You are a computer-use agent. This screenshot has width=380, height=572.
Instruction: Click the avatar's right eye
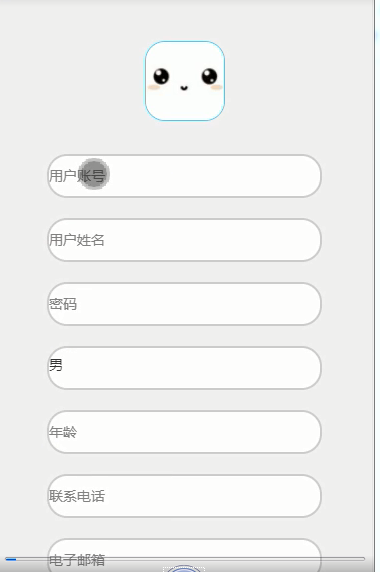tap(209, 76)
